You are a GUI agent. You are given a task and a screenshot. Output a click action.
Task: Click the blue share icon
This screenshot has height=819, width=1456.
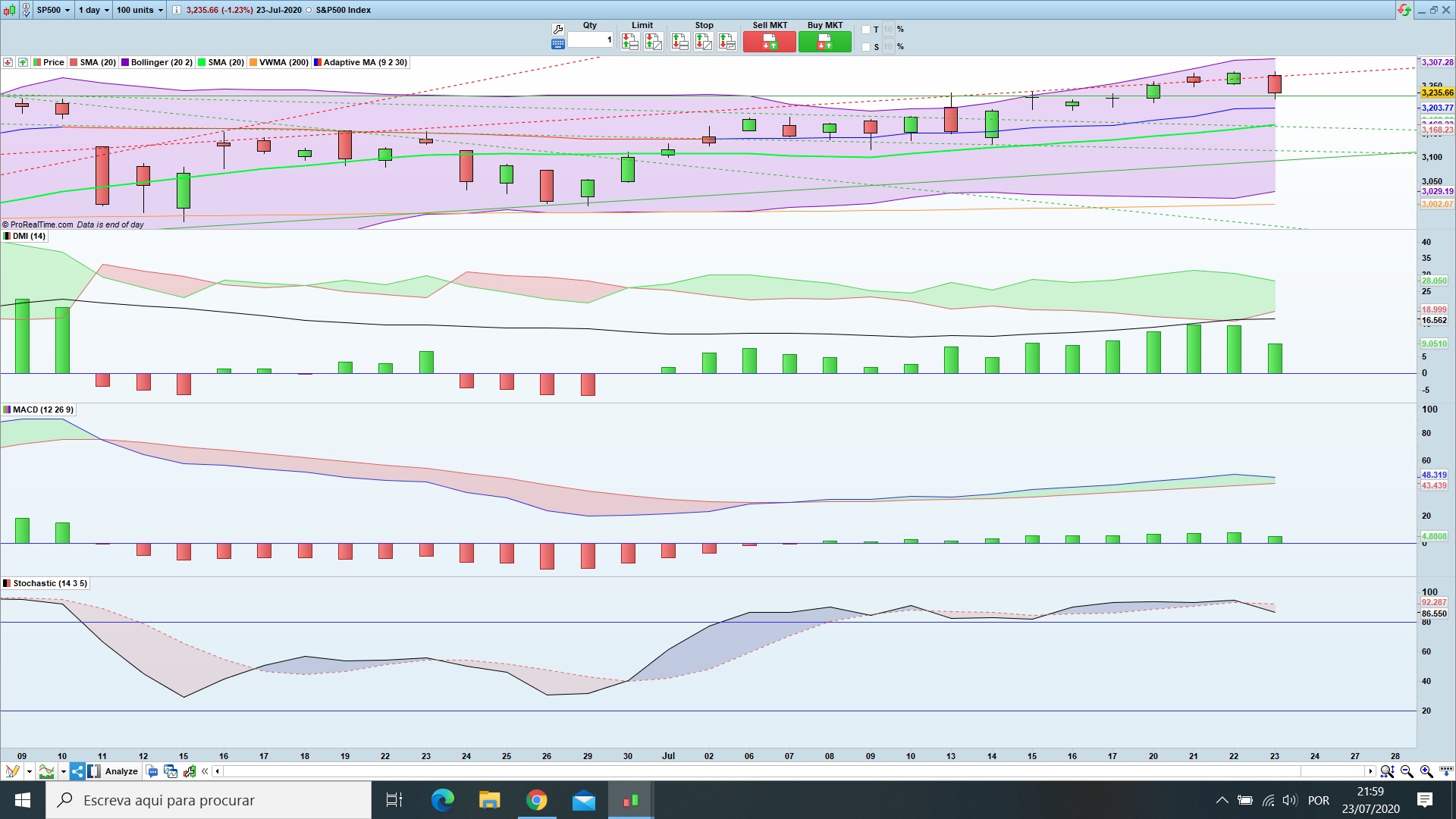[x=77, y=771]
